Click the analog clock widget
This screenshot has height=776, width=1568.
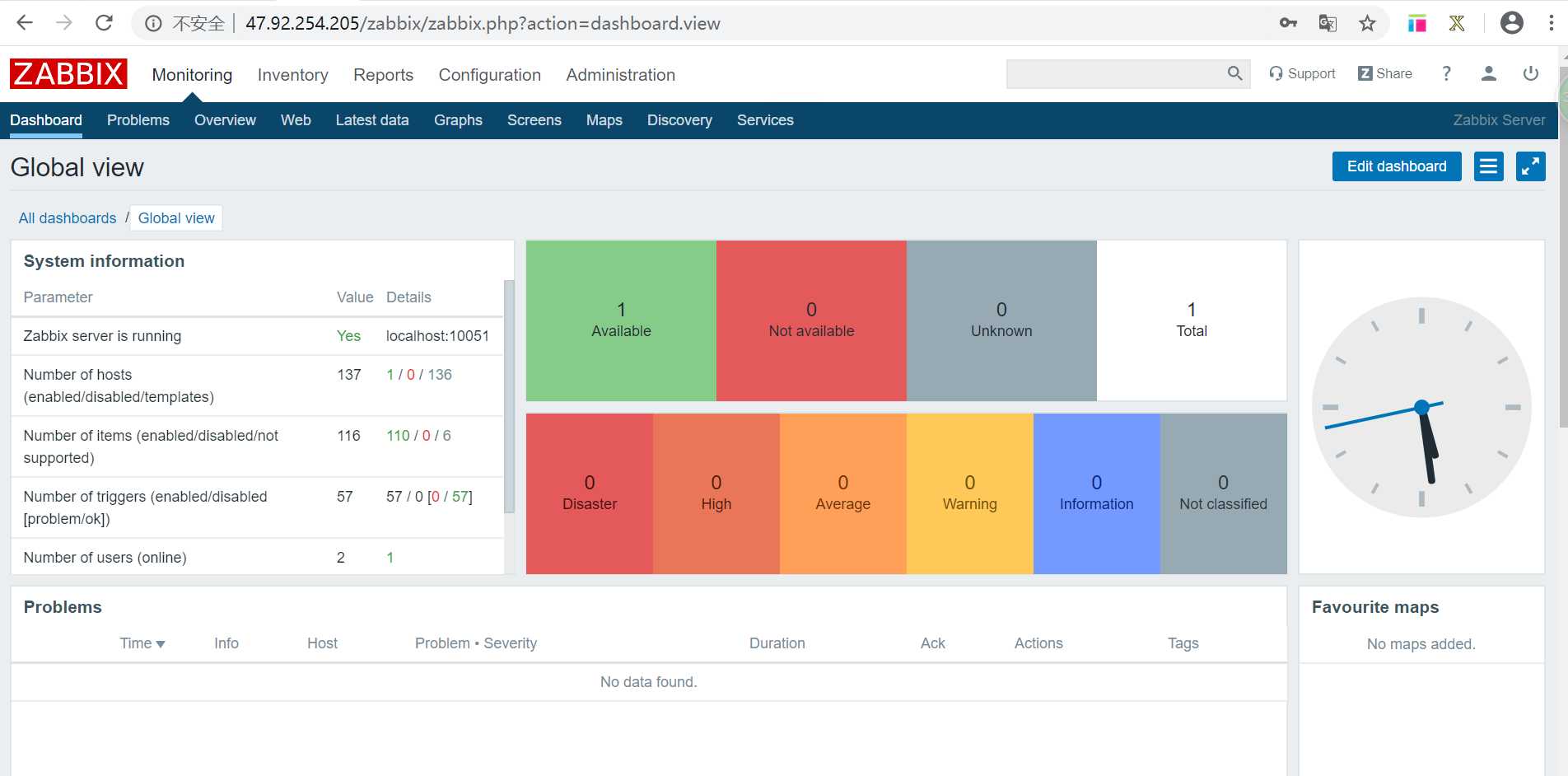(x=1421, y=407)
